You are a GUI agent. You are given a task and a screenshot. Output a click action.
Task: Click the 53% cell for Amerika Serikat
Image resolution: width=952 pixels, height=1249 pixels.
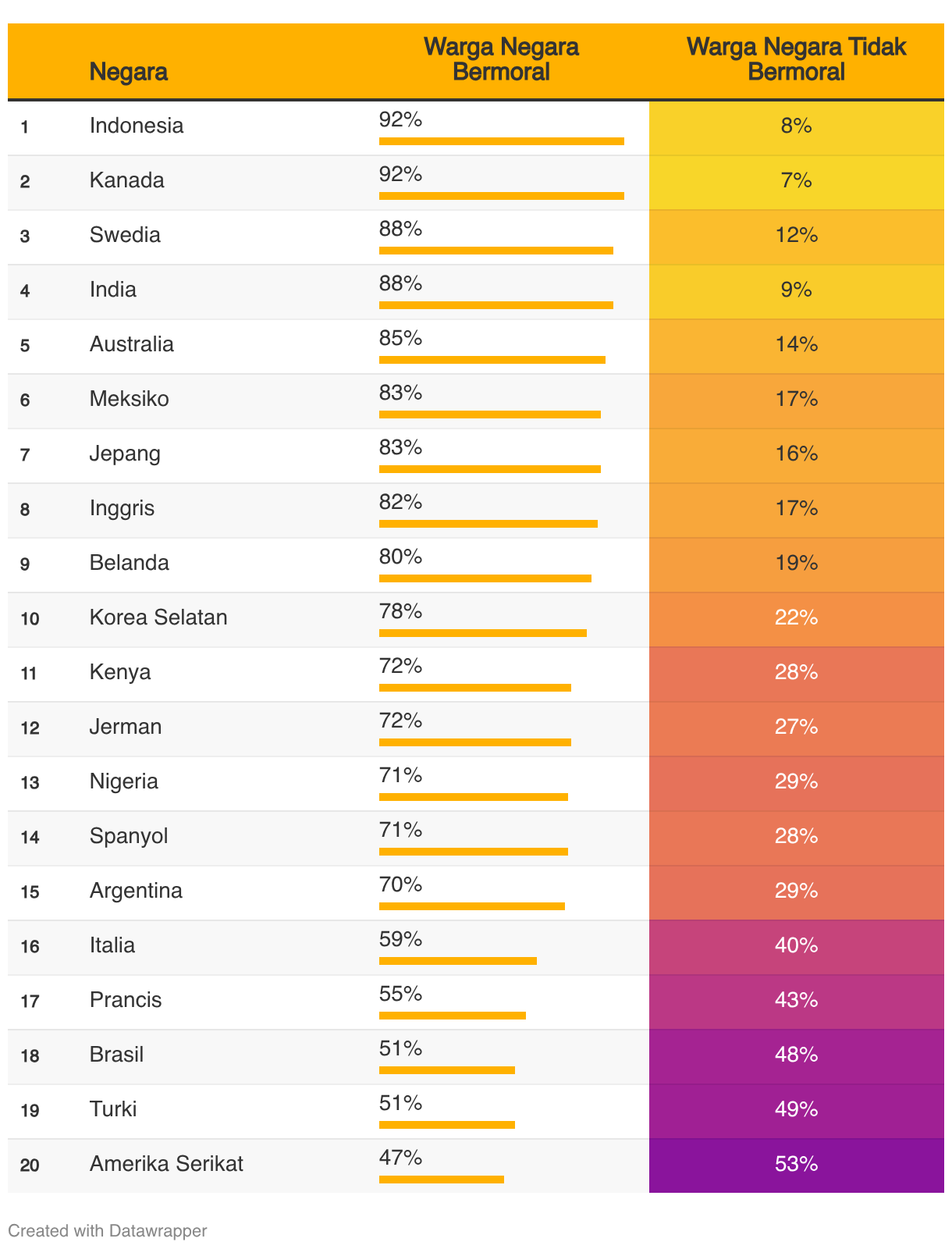(796, 1165)
